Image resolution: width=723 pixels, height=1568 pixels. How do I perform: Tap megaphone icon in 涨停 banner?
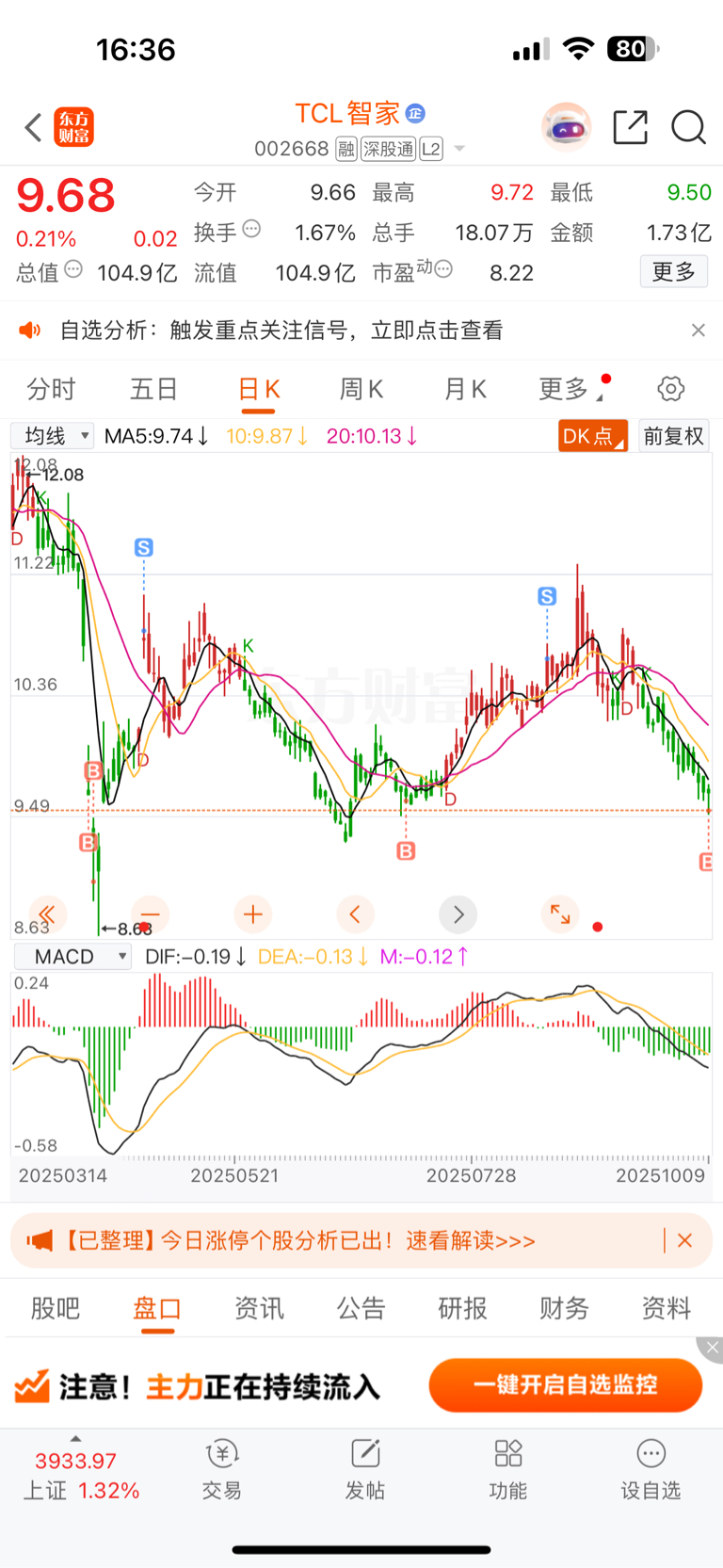pyautogui.click(x=40, y=1241)
